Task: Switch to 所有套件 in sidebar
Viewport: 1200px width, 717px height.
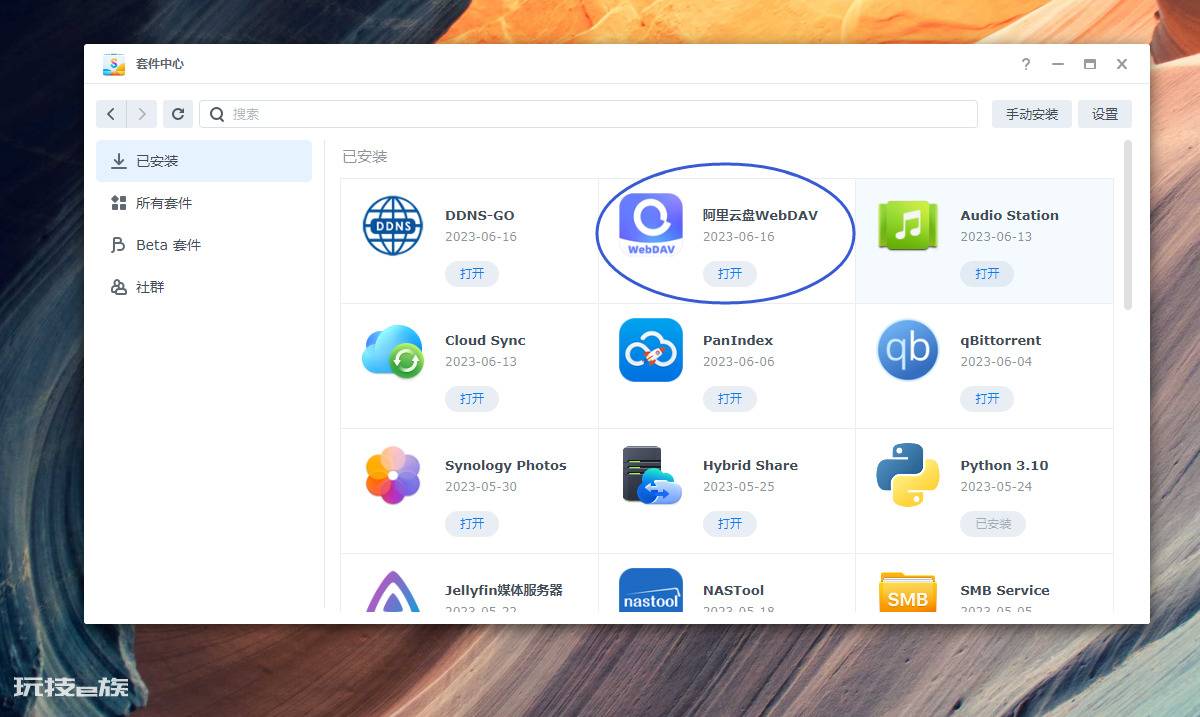Action: coord(164,203)
